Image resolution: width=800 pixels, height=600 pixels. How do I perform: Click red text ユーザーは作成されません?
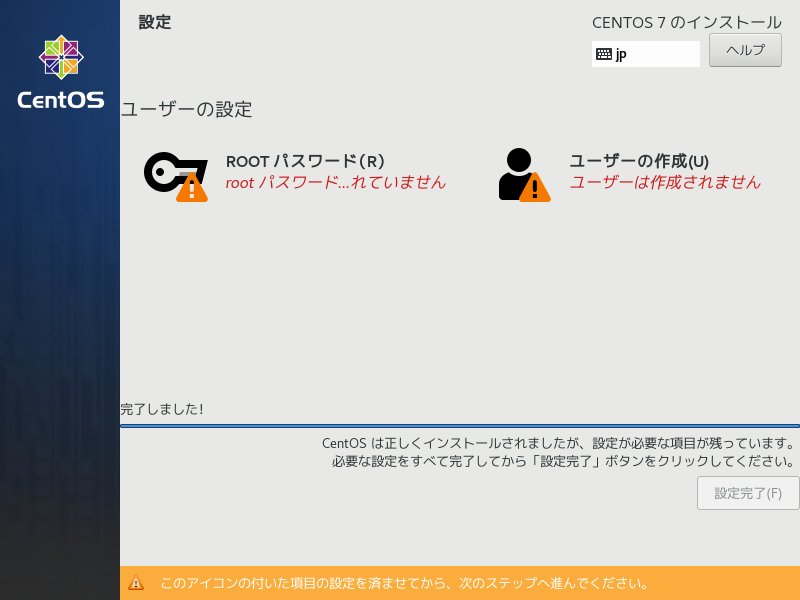coord(665,182)
